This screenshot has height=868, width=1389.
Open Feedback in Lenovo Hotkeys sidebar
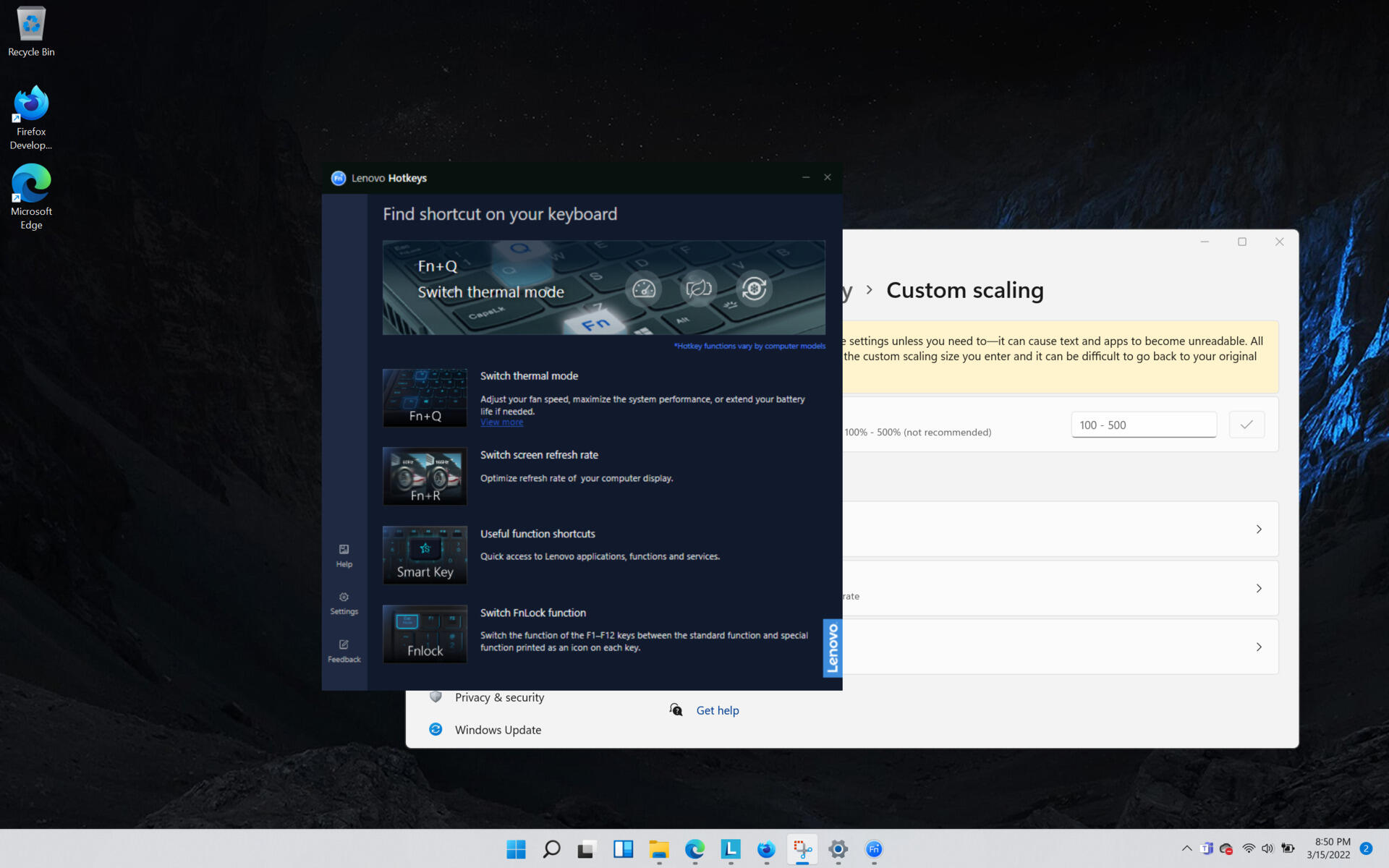[x=344, y=651]
